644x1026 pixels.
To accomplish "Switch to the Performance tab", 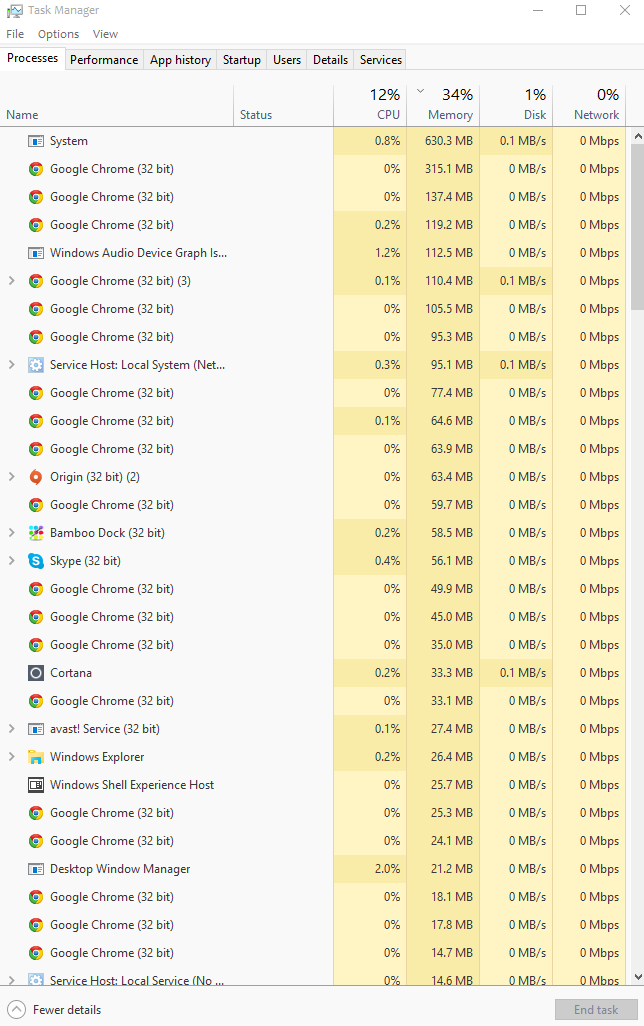I will point(104,60).
